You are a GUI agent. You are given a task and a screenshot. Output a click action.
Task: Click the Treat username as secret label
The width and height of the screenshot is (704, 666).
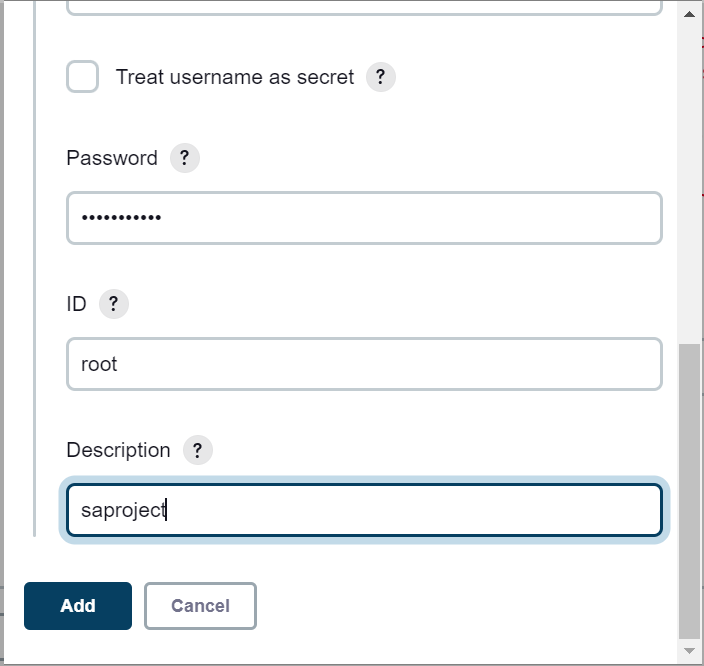(x=235, y=77)
